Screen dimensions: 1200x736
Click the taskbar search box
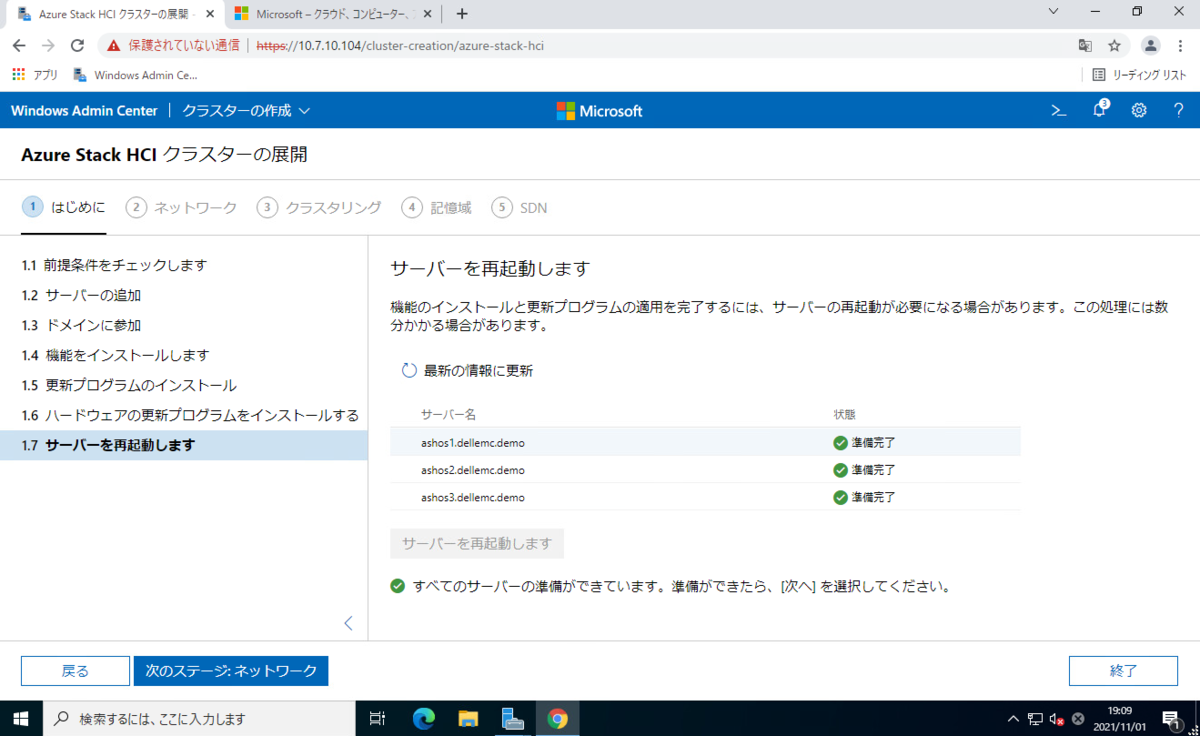point(199,718)
